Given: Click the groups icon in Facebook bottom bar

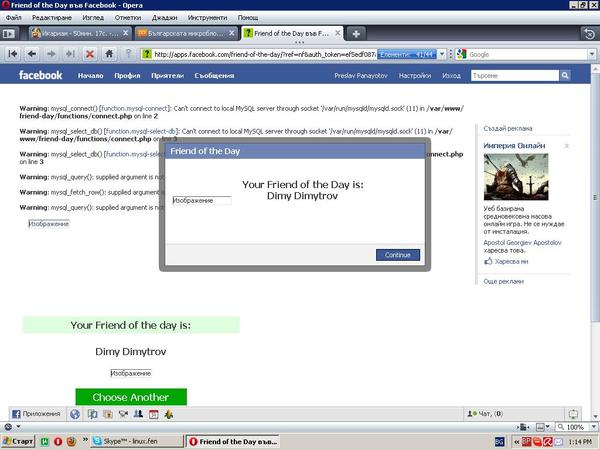Looking at the screenshot, I should [x=138, y=414].
